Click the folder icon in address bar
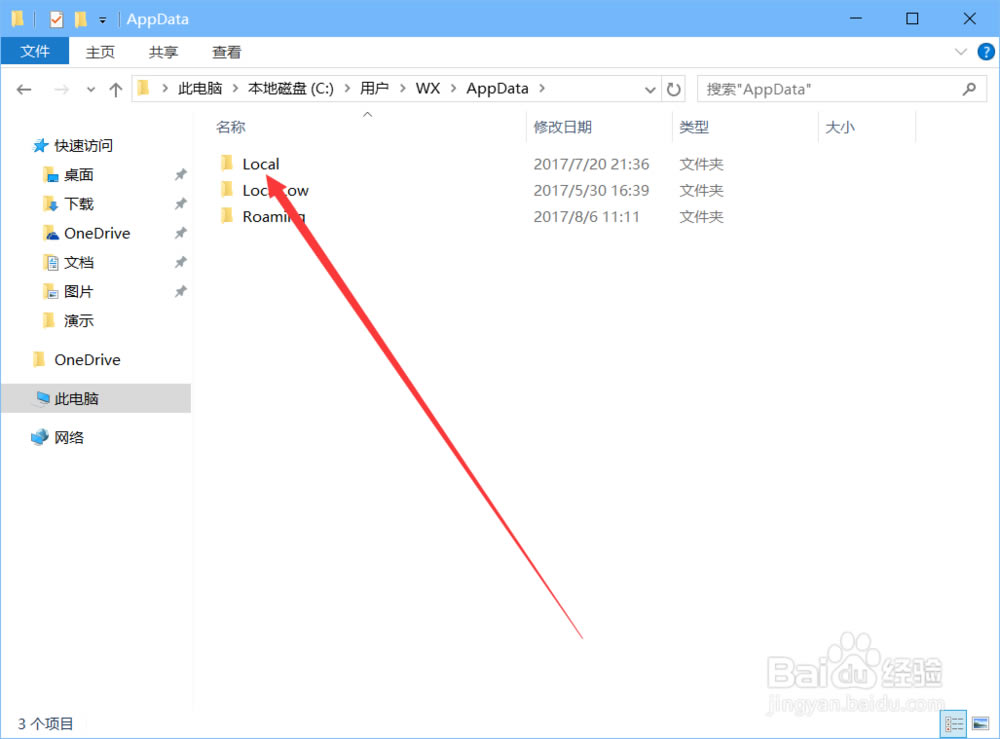The width and height of the screenshot is (1000, 739). click(x=144, y=88)
